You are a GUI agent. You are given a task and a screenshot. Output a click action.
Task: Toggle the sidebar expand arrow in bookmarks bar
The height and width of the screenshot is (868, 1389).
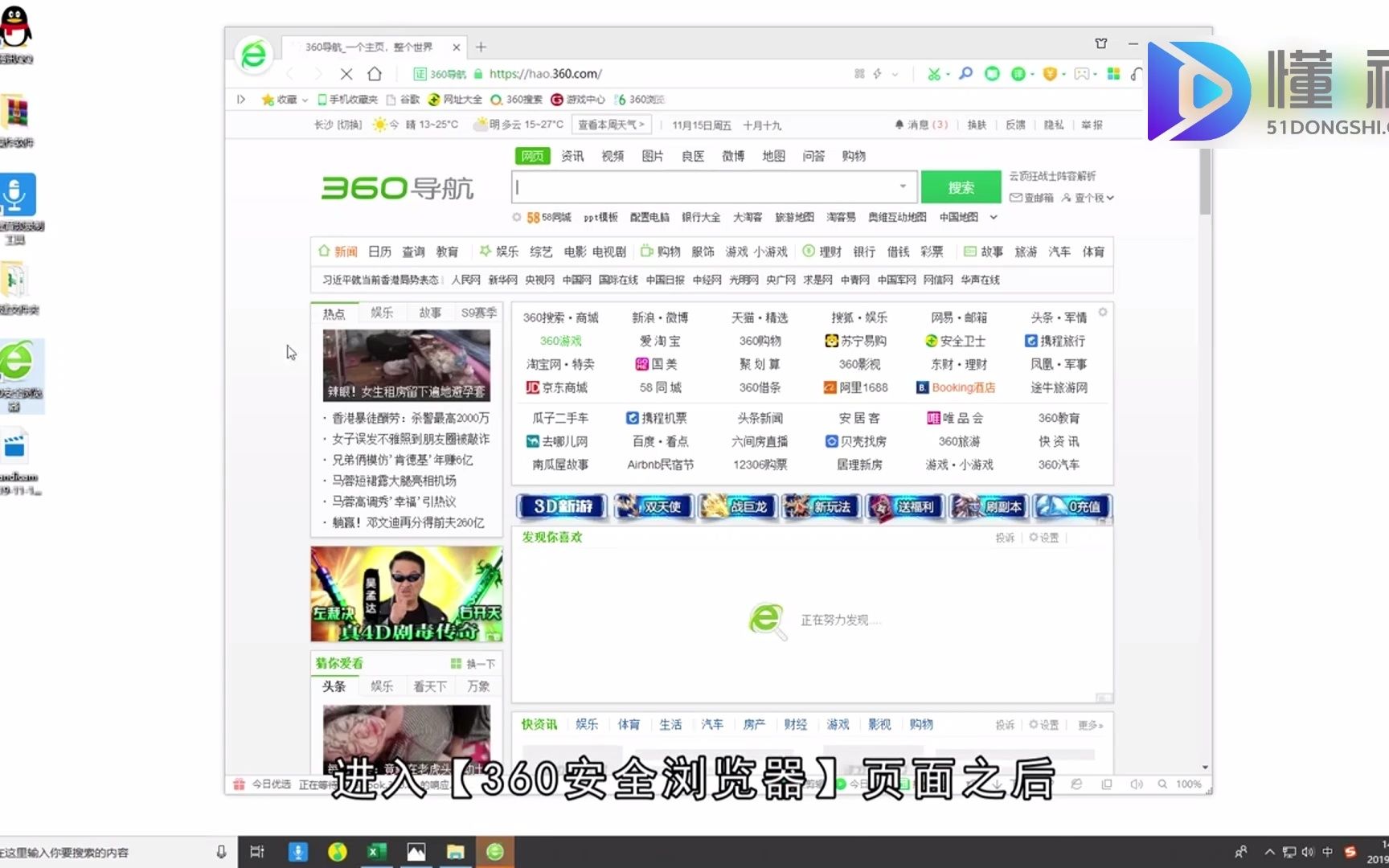click(240, 100)
